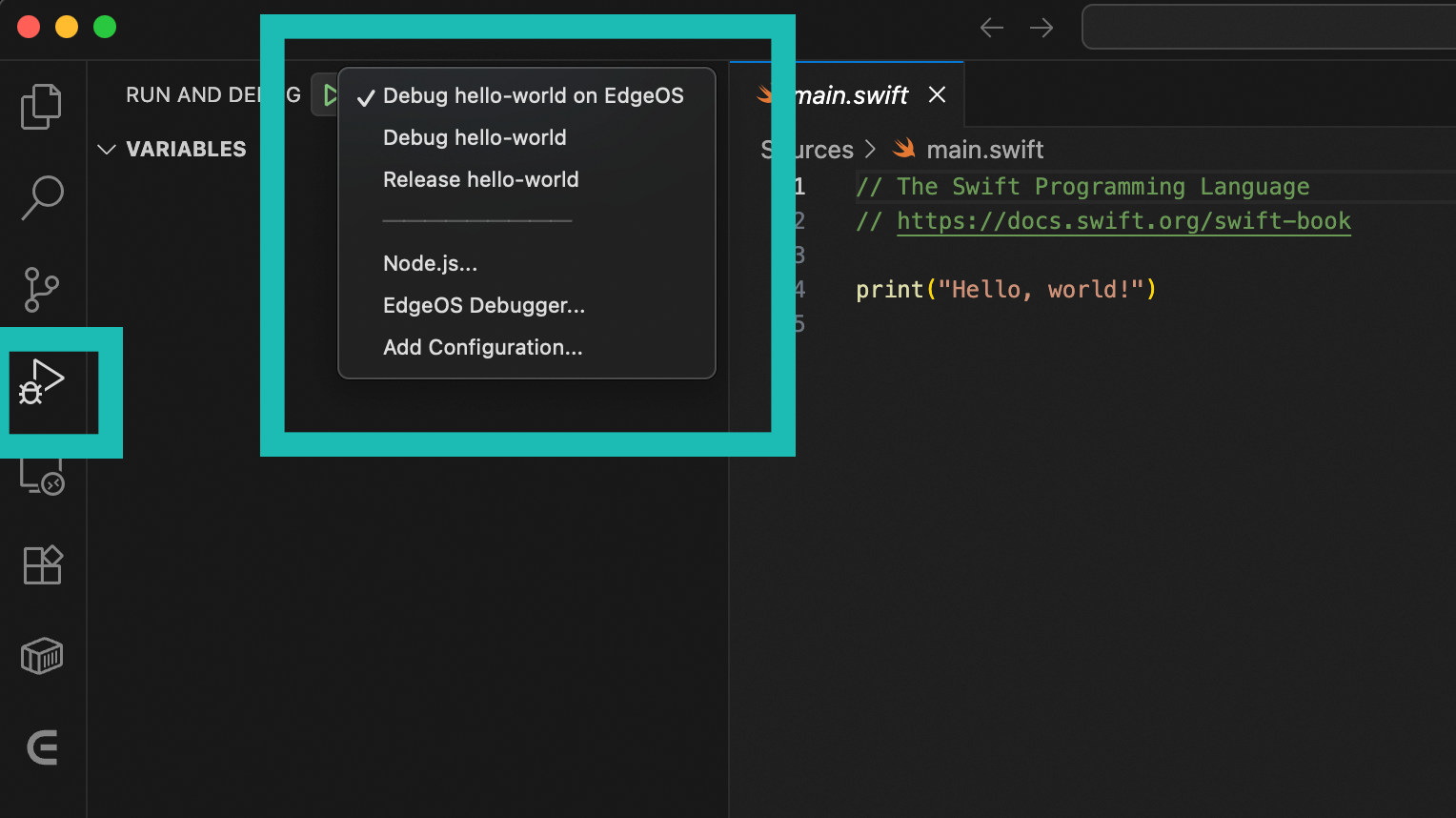
Task: Click the Sources breadcrumb folder
Action: pyautogui.click(x=807, y=150)
